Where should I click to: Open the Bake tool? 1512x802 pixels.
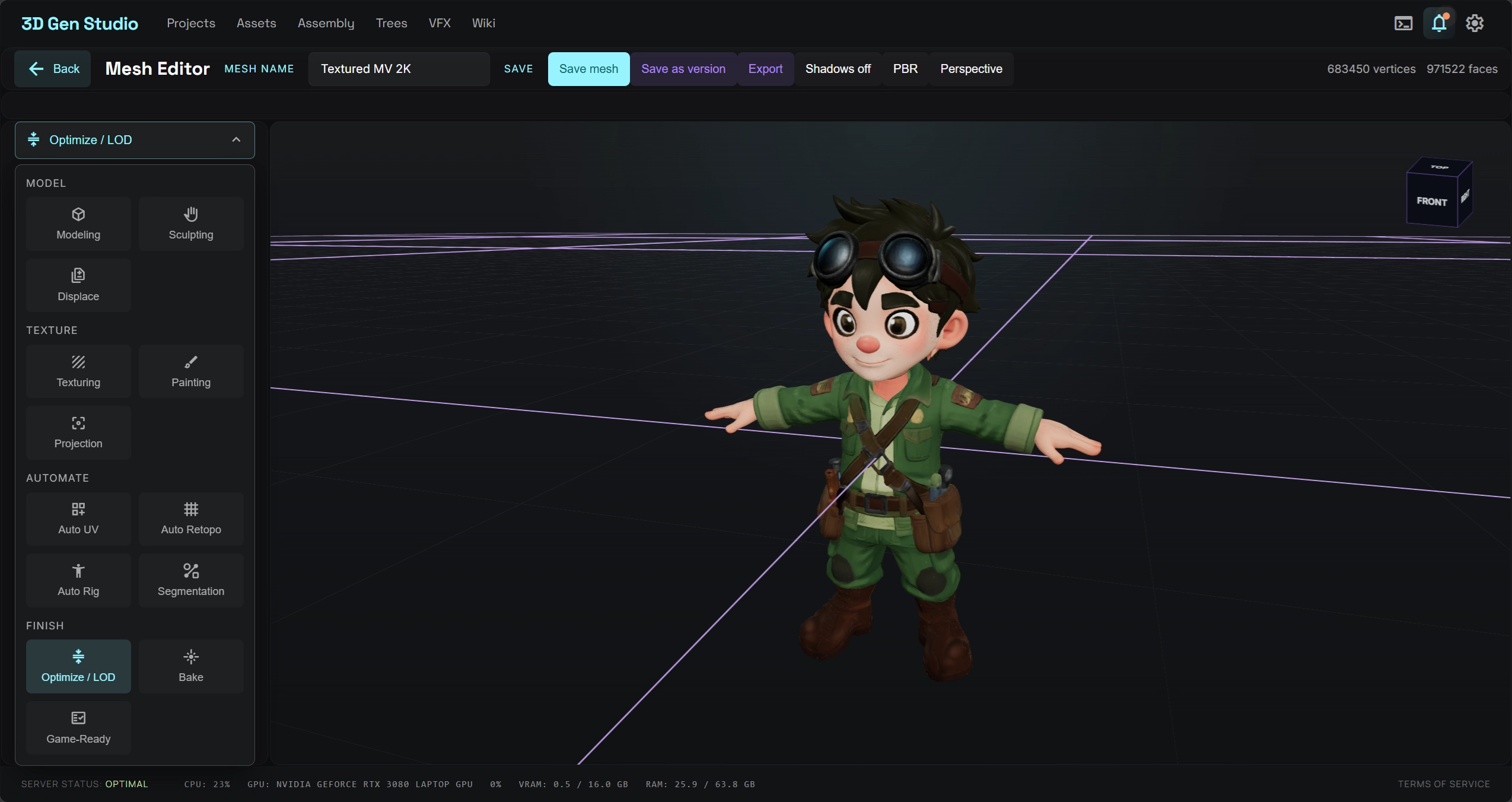point(191,666)
